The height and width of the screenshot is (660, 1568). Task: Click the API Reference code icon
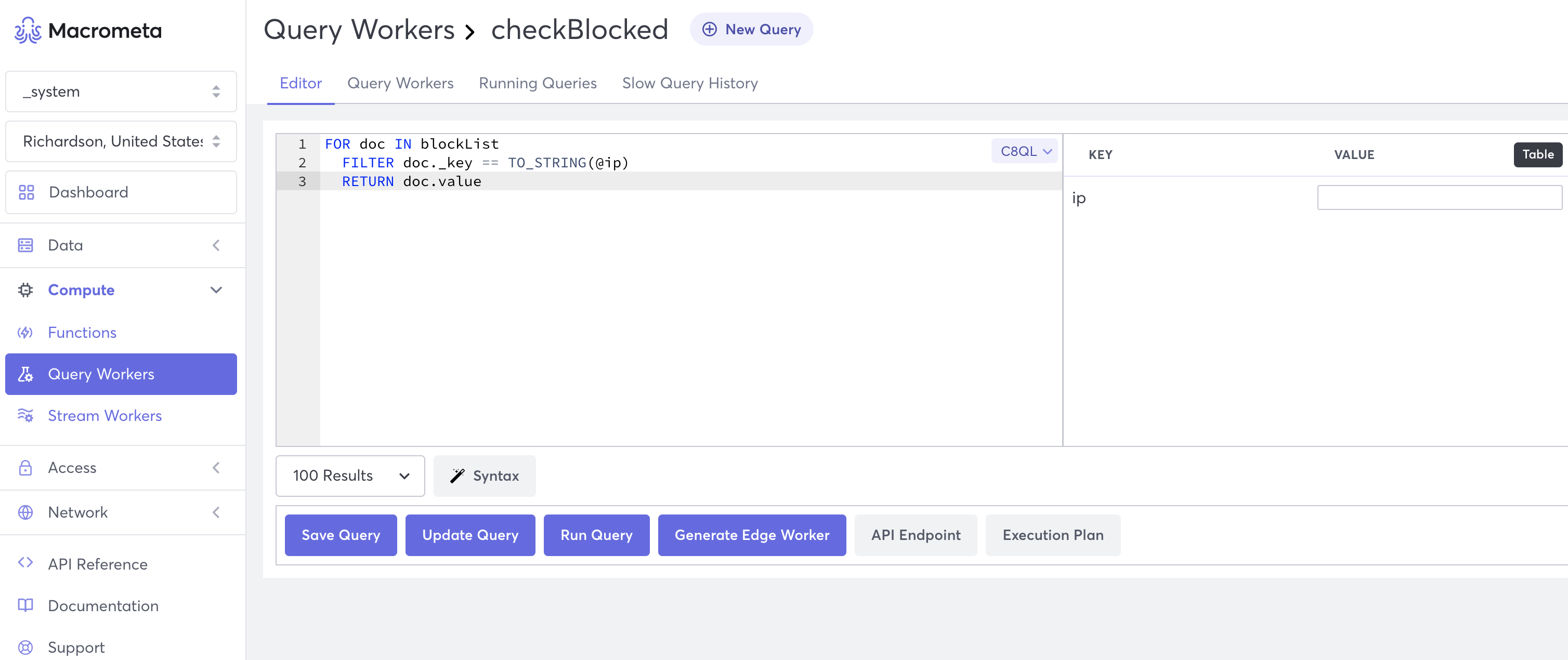(x=25, y=563)
